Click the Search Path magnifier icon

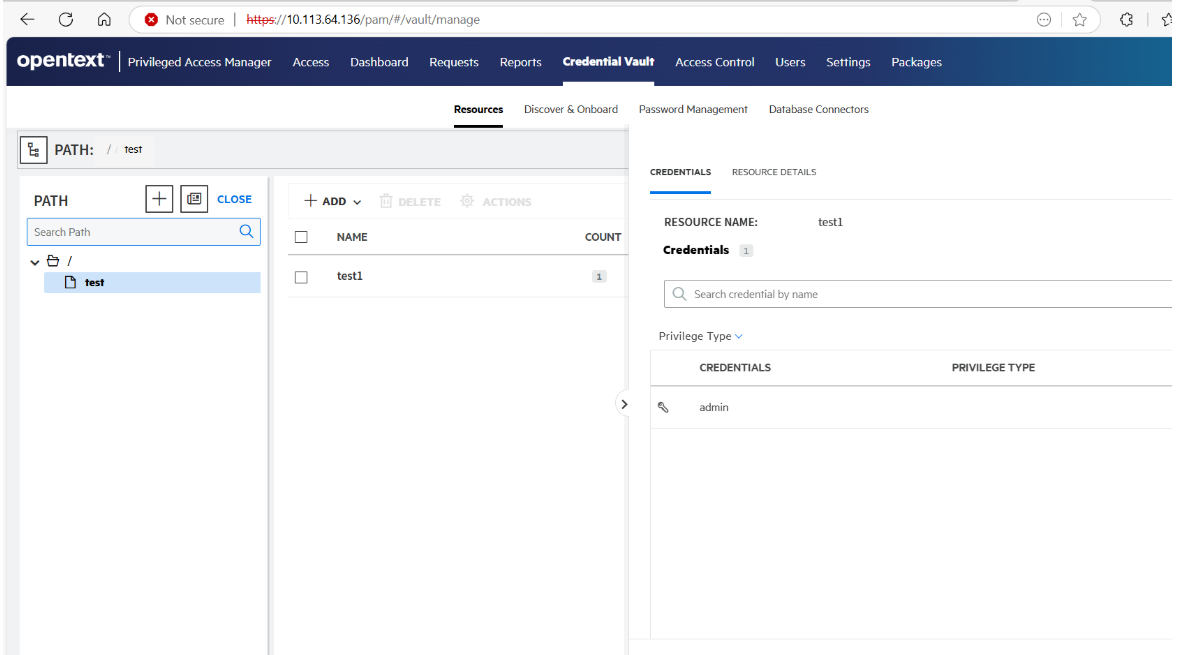247,231
